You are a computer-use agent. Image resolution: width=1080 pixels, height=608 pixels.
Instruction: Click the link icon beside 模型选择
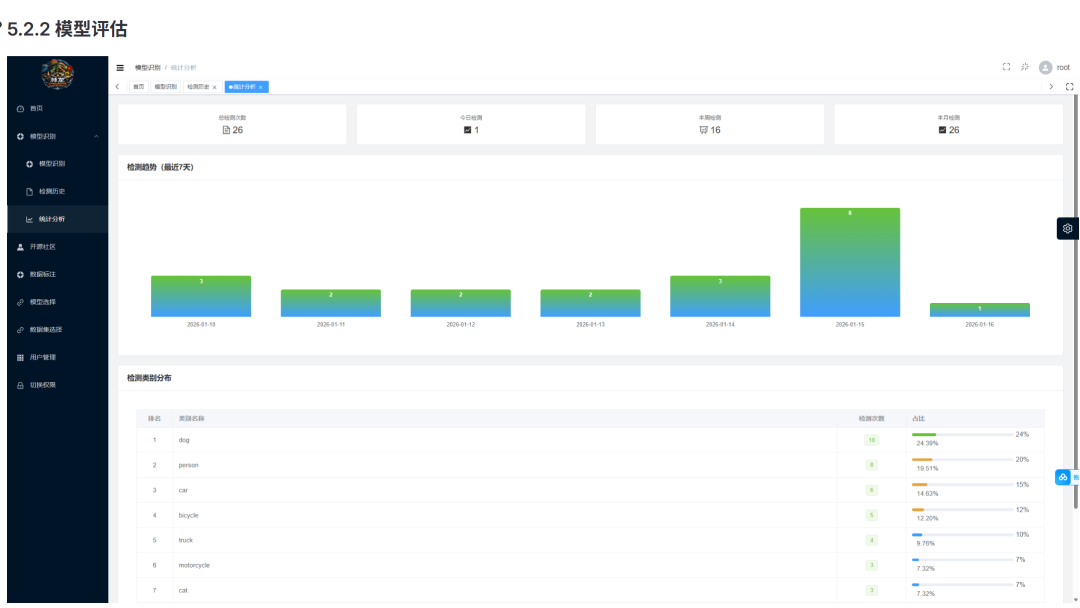[x=20, y=302]
